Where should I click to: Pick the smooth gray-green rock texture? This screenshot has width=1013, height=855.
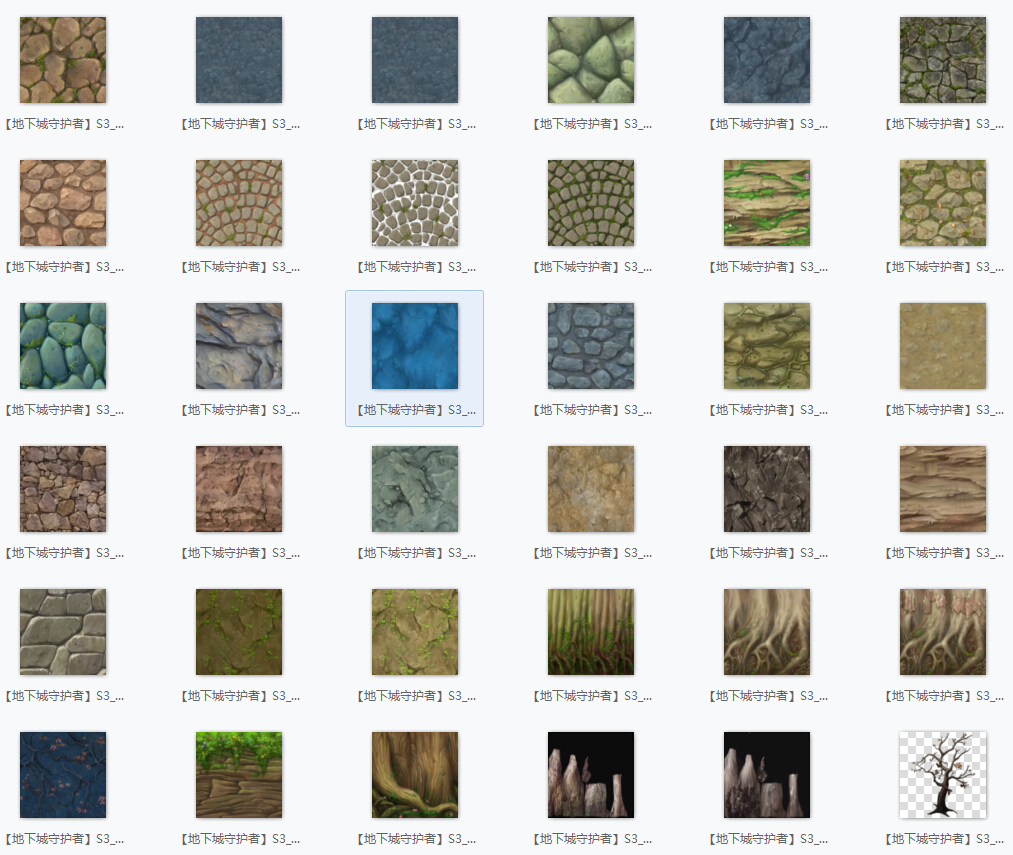tap(415, 489)
